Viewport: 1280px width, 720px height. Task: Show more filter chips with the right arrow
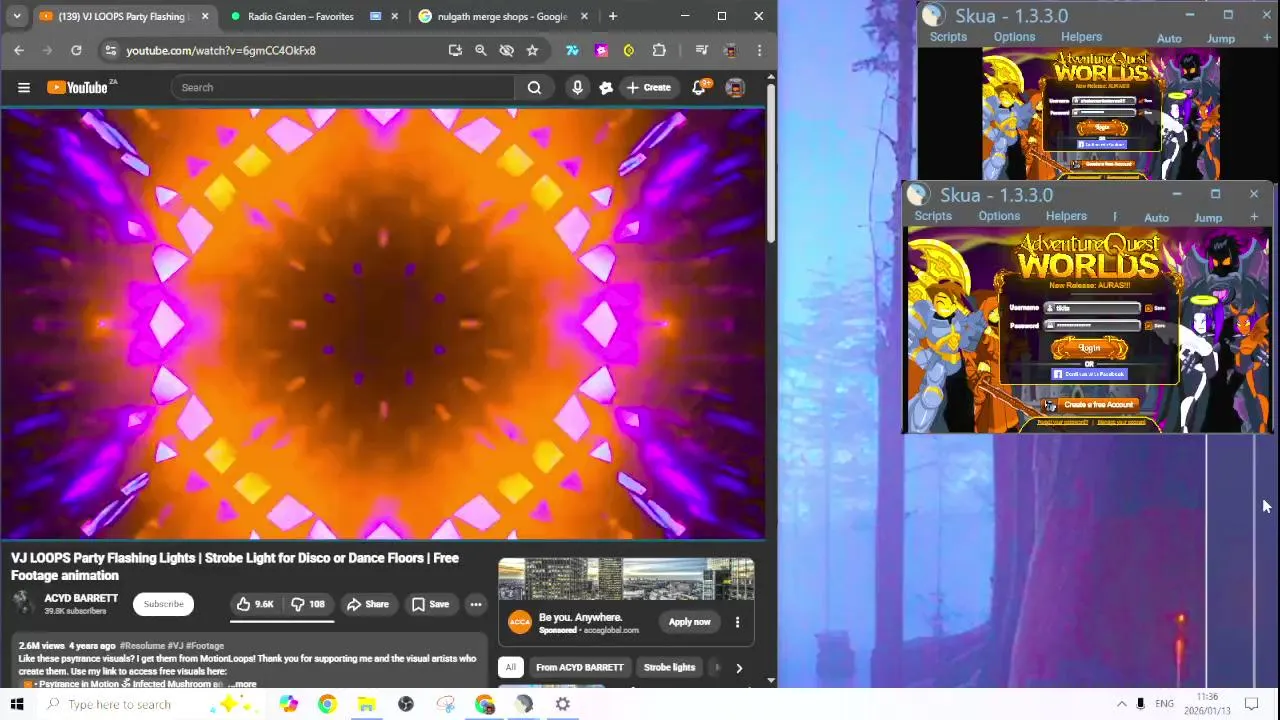coord(739,668)
